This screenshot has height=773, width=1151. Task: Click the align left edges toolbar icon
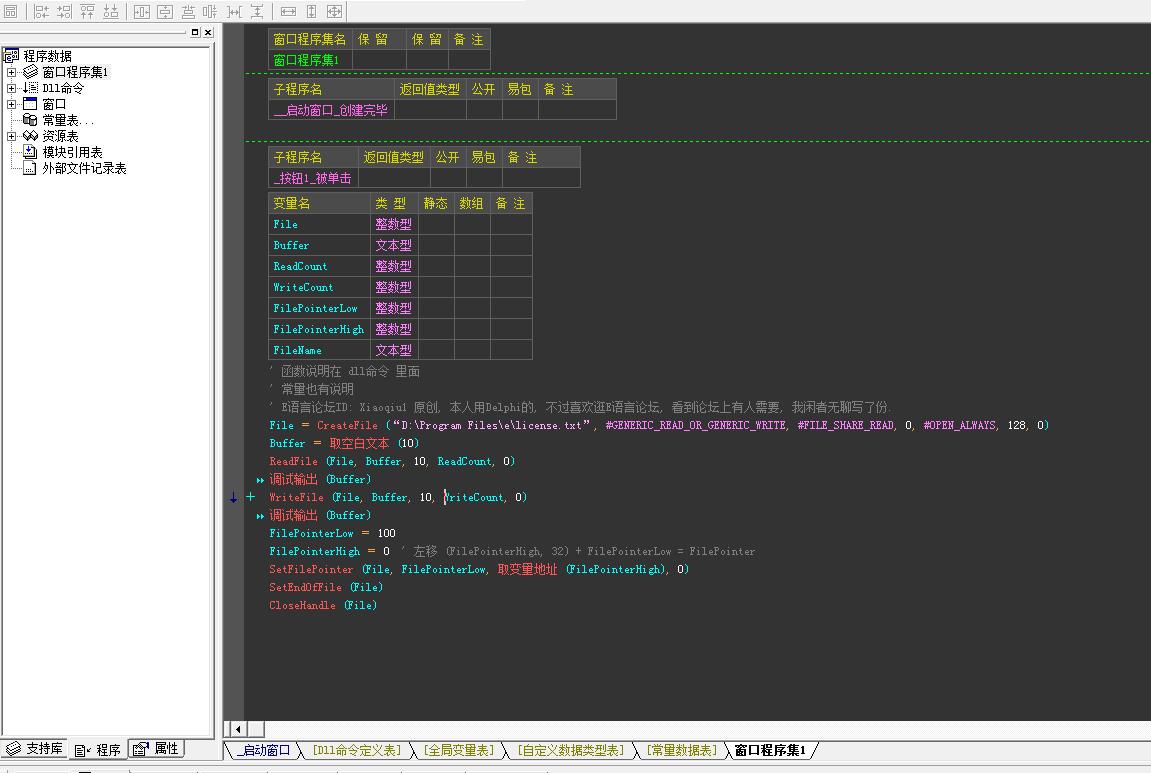(41, 12)
